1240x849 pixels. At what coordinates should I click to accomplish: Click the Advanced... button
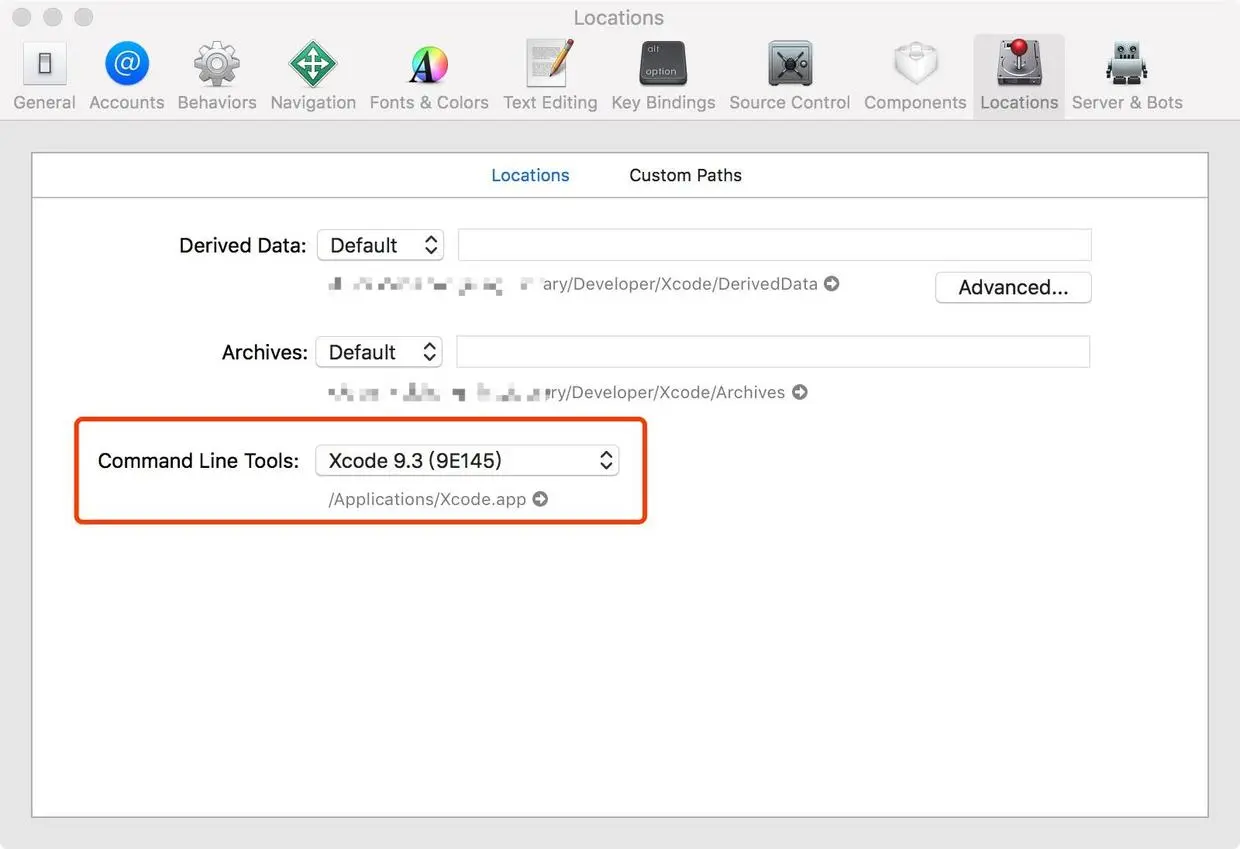click(x=1013, y=287)
